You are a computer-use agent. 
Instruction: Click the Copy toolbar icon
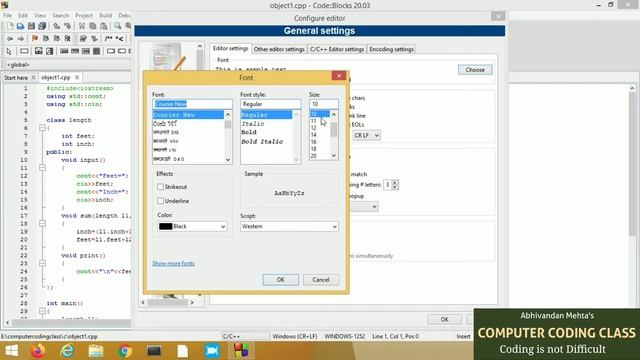pyautogui.click(x=93, y=26)
